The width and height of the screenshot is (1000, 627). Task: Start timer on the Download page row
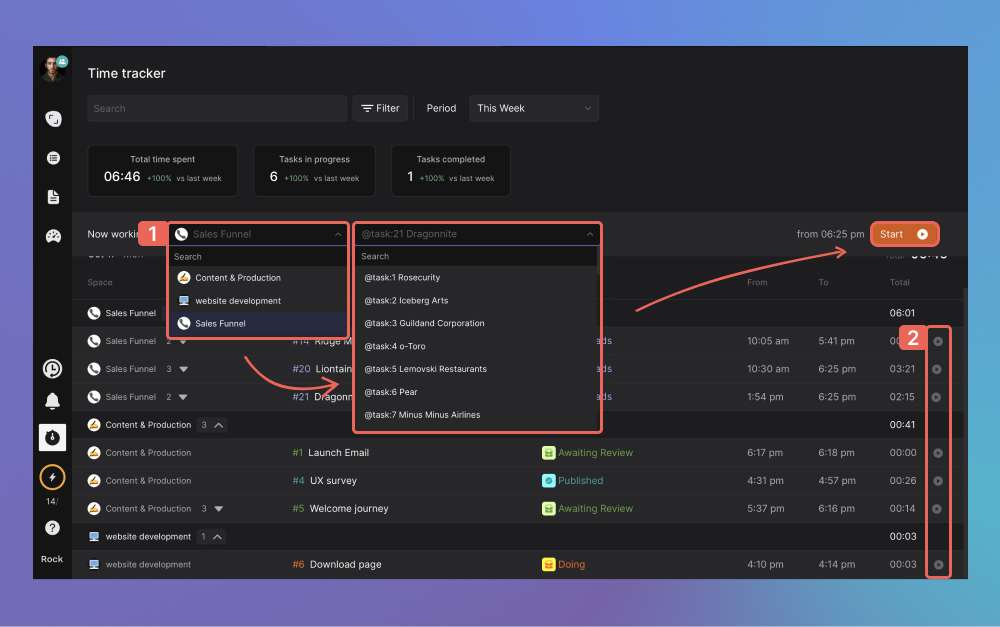(937, 565)
